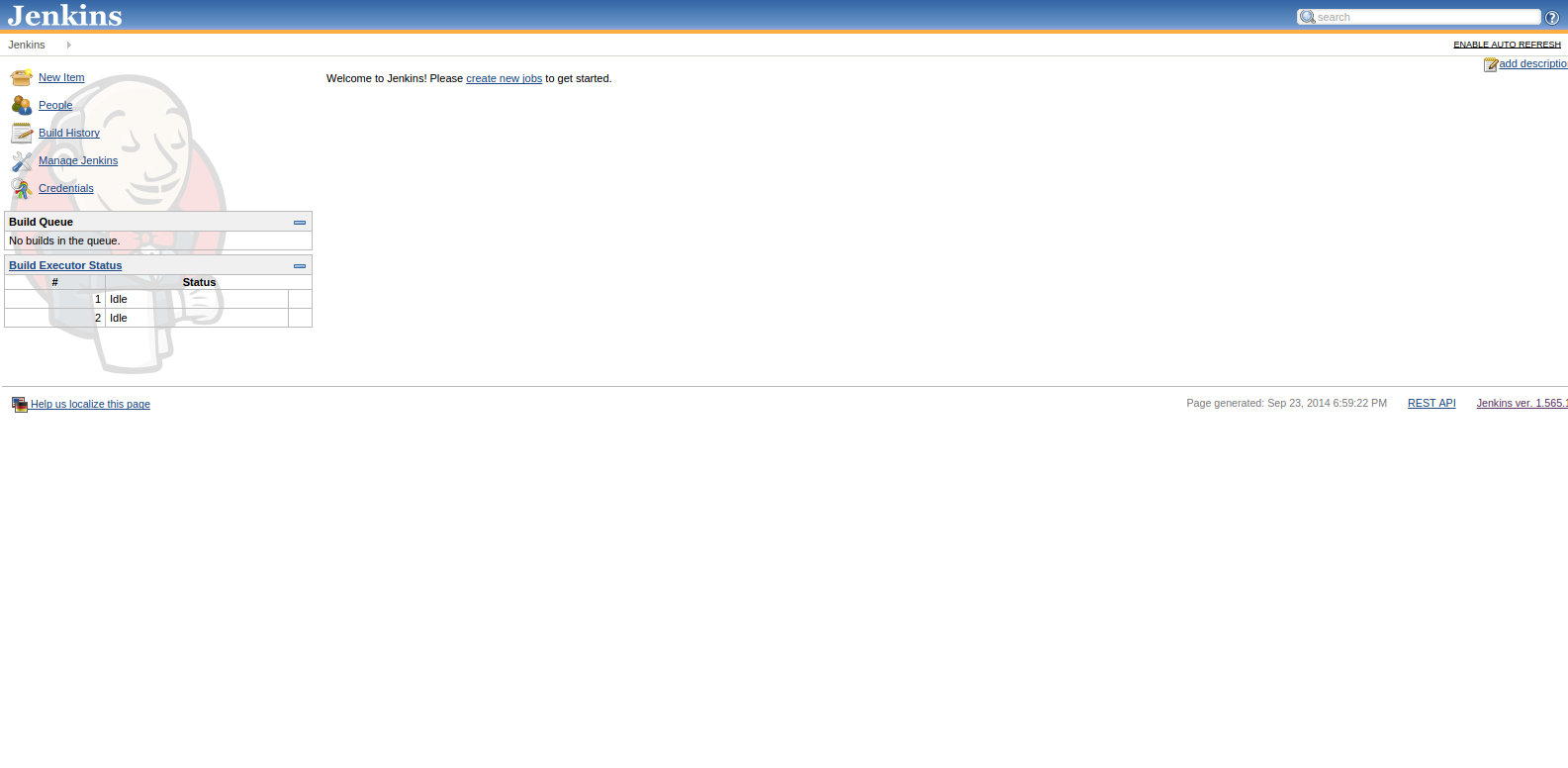Click the # column header
This screenshot has height=768, width=1568.
pyautogui.click(x=54, y=282)
